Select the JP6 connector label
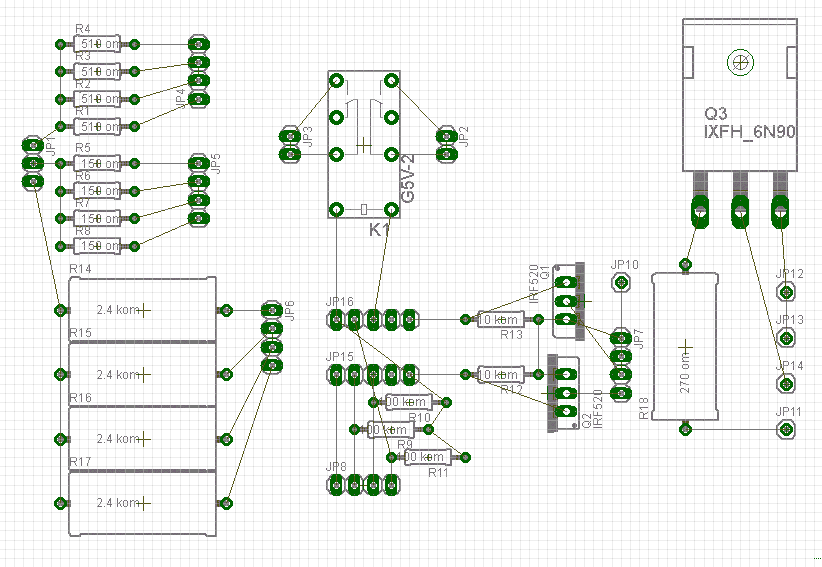The width and height of the screenshot is (822, 567). coord(290,310)
